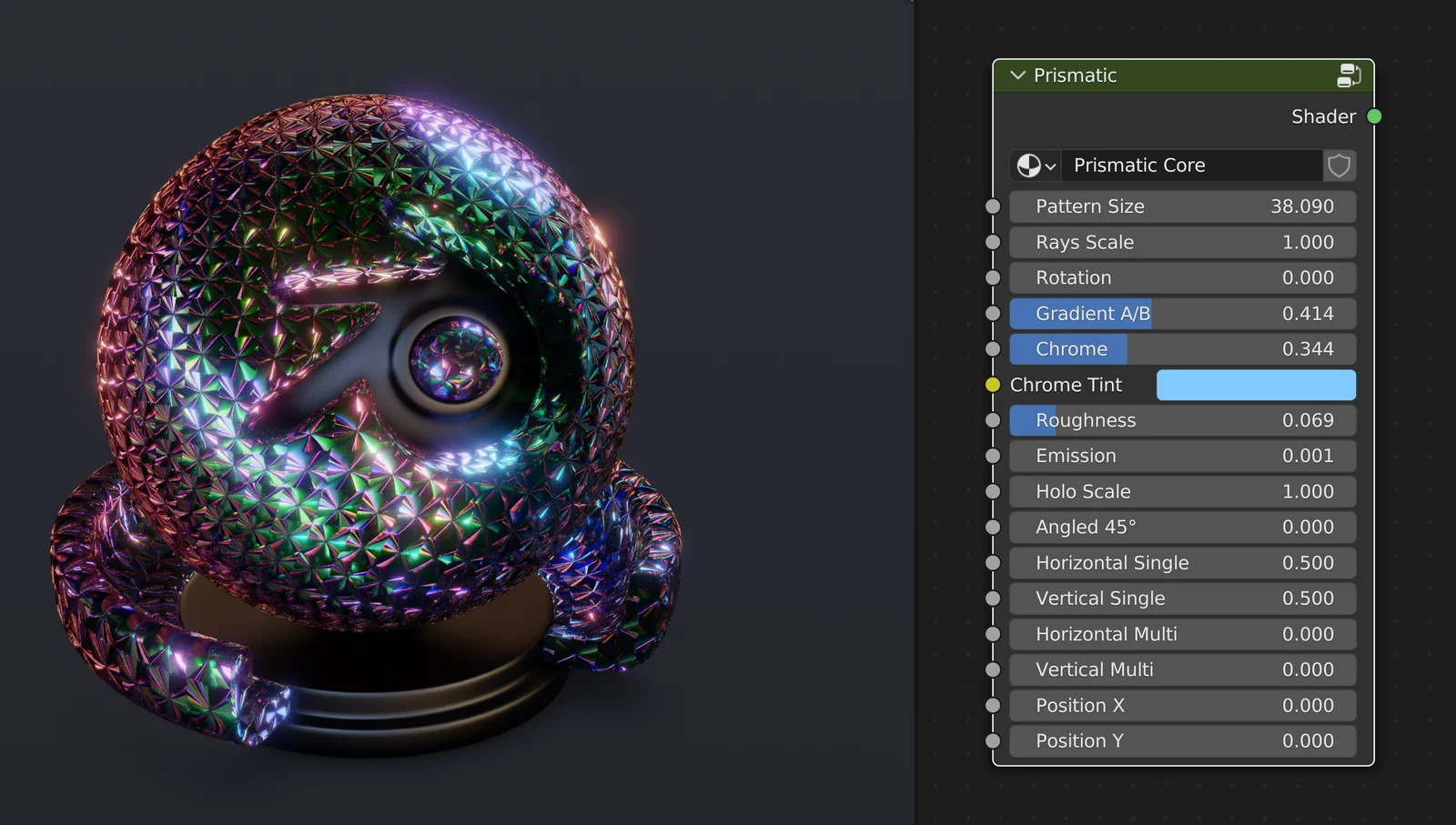Click the edit node group icon on Prismatic header
Image resolution: width=1456 pixels, height=825 pixels.
[1348, 75]
